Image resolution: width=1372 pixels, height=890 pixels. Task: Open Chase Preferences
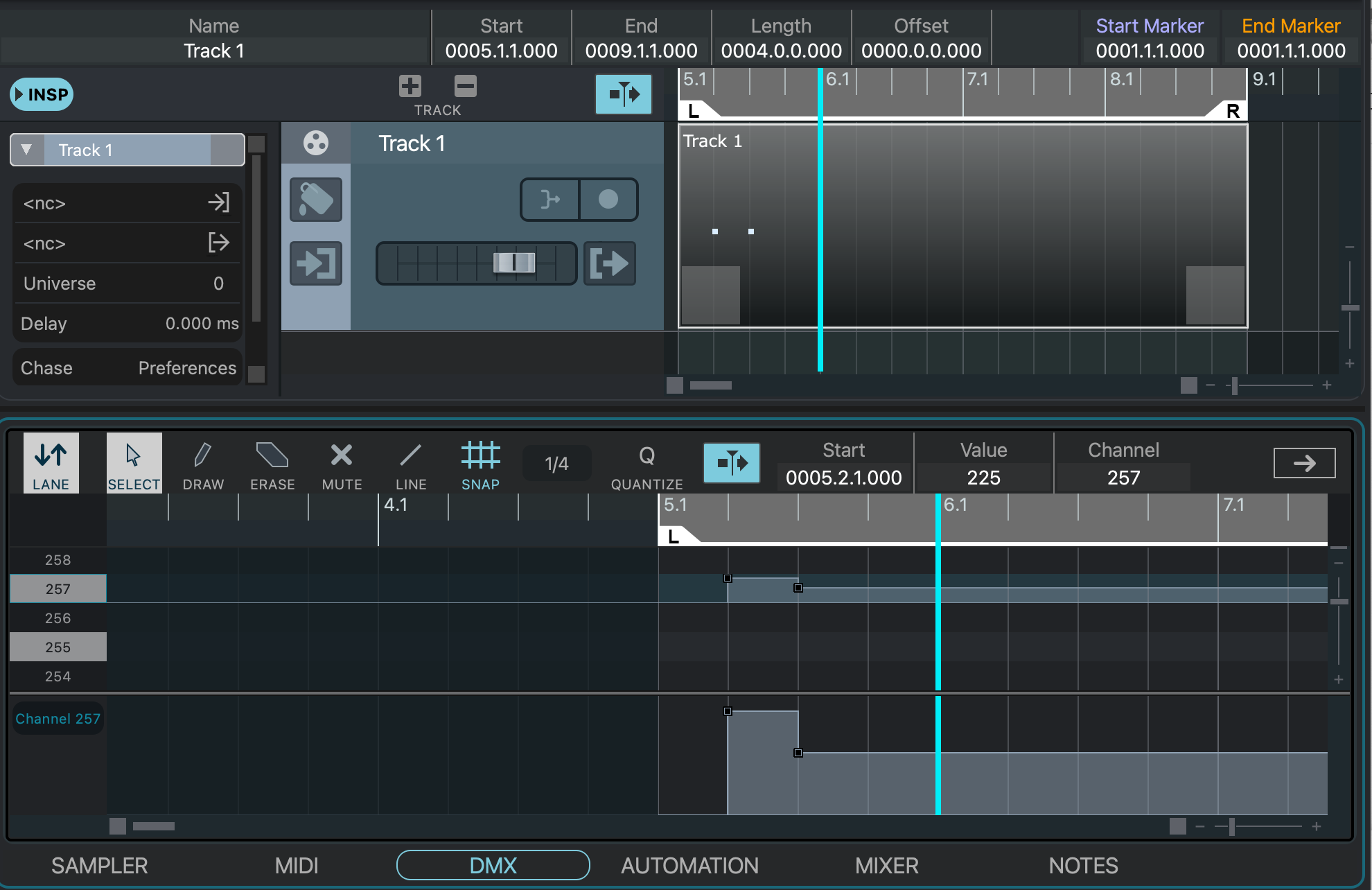coord(187,367)
